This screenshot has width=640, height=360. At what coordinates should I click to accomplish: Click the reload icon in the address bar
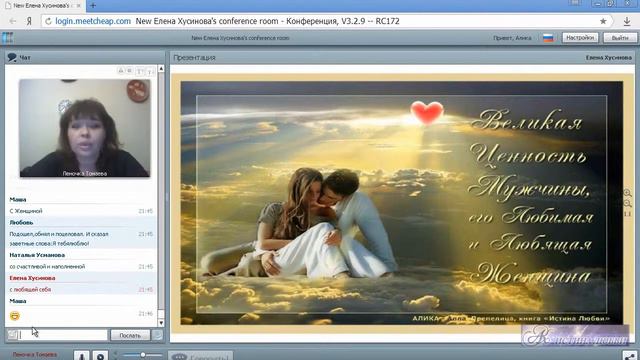pos(48,21)
